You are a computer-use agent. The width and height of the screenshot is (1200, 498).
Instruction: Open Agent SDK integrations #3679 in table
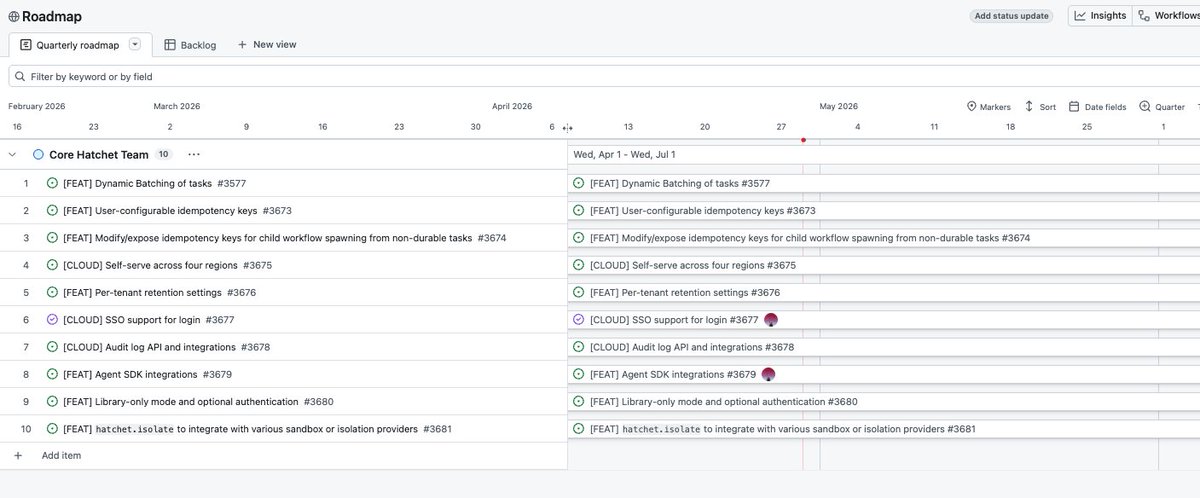click(x=147, y=374)
